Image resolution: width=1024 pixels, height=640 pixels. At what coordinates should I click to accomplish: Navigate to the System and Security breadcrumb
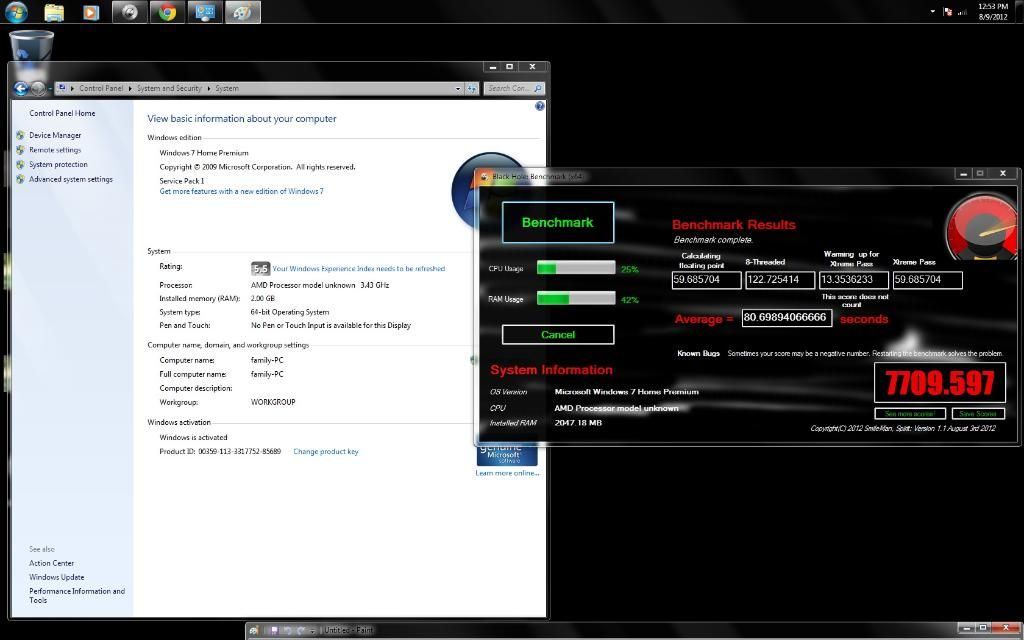click(169, 88)
